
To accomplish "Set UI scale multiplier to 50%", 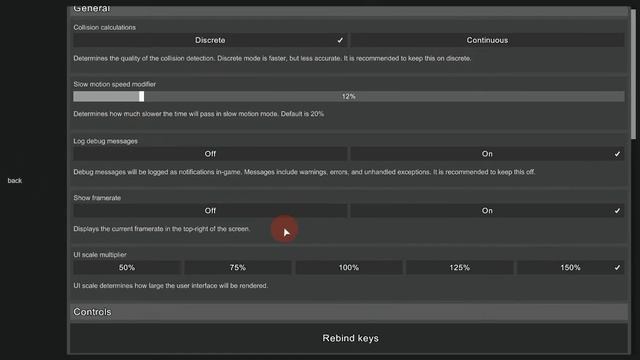I will pyautogui.click(x=127, y=267).
